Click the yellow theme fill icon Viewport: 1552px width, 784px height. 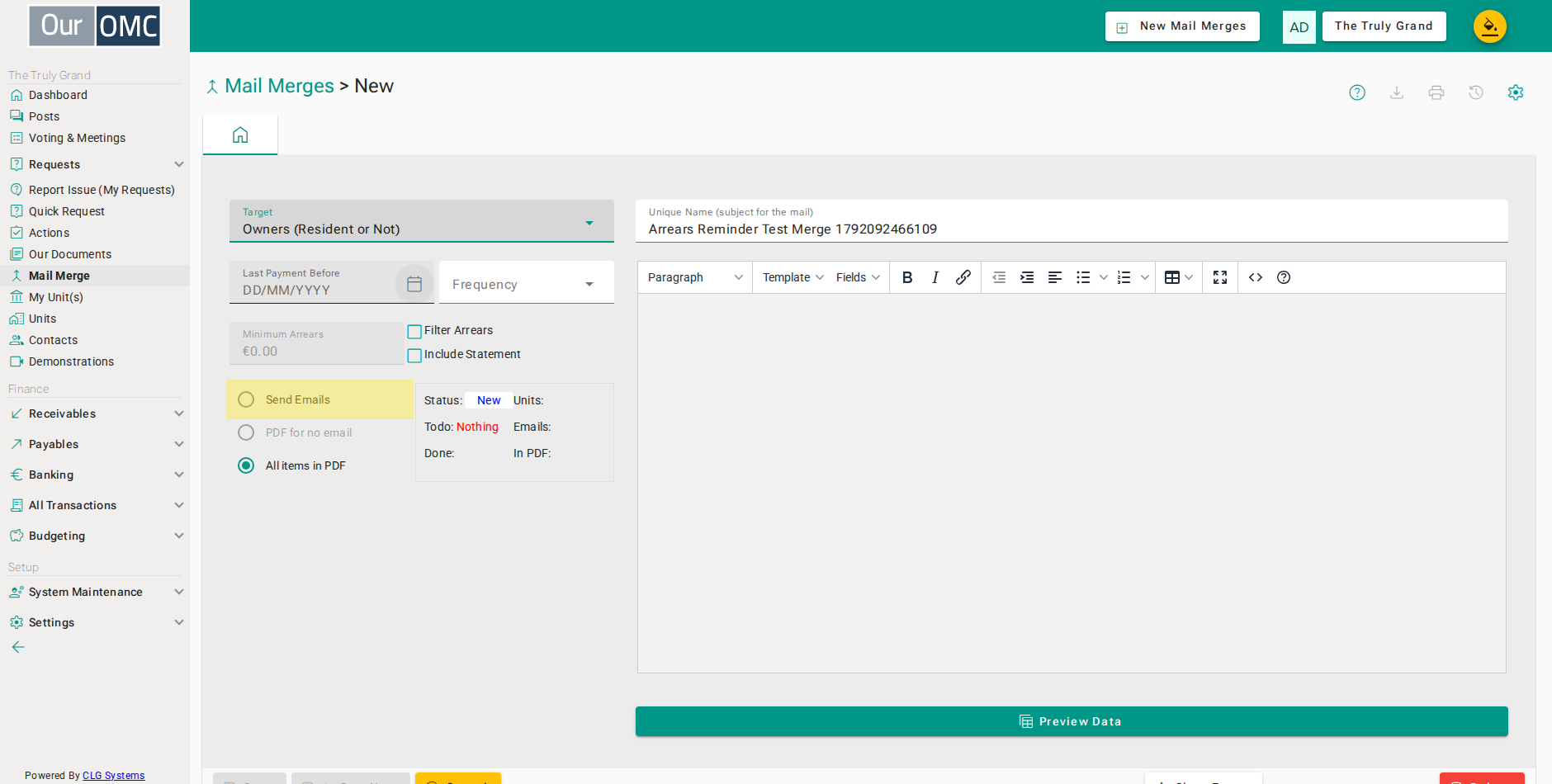point(1490,26)
